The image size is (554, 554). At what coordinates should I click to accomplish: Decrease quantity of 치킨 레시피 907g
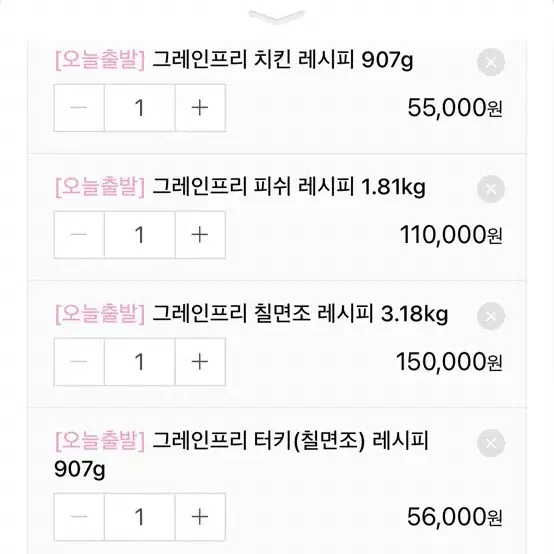click(79, 108)
